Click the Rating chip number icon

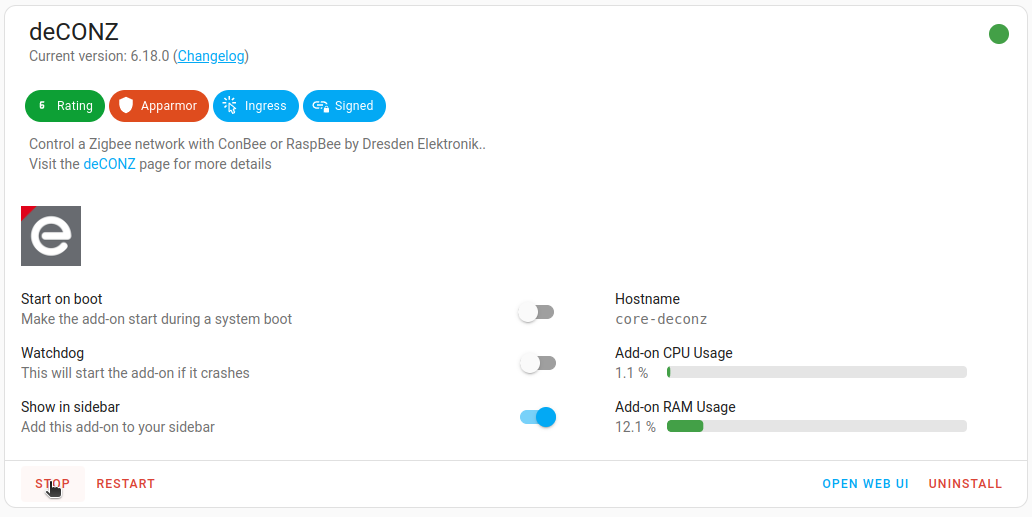point(41,105)
